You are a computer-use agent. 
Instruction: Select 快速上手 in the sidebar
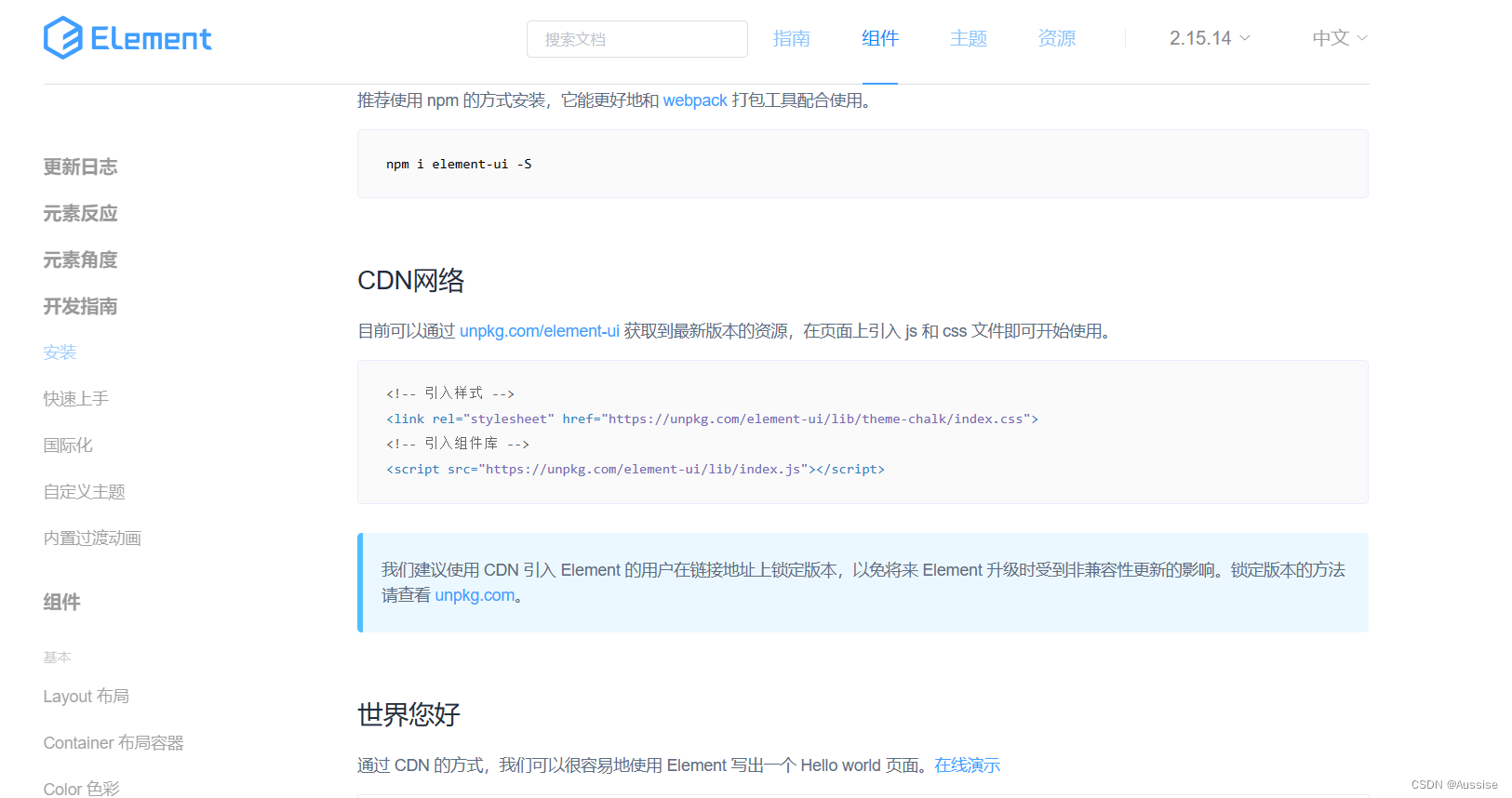pos(76,399)
